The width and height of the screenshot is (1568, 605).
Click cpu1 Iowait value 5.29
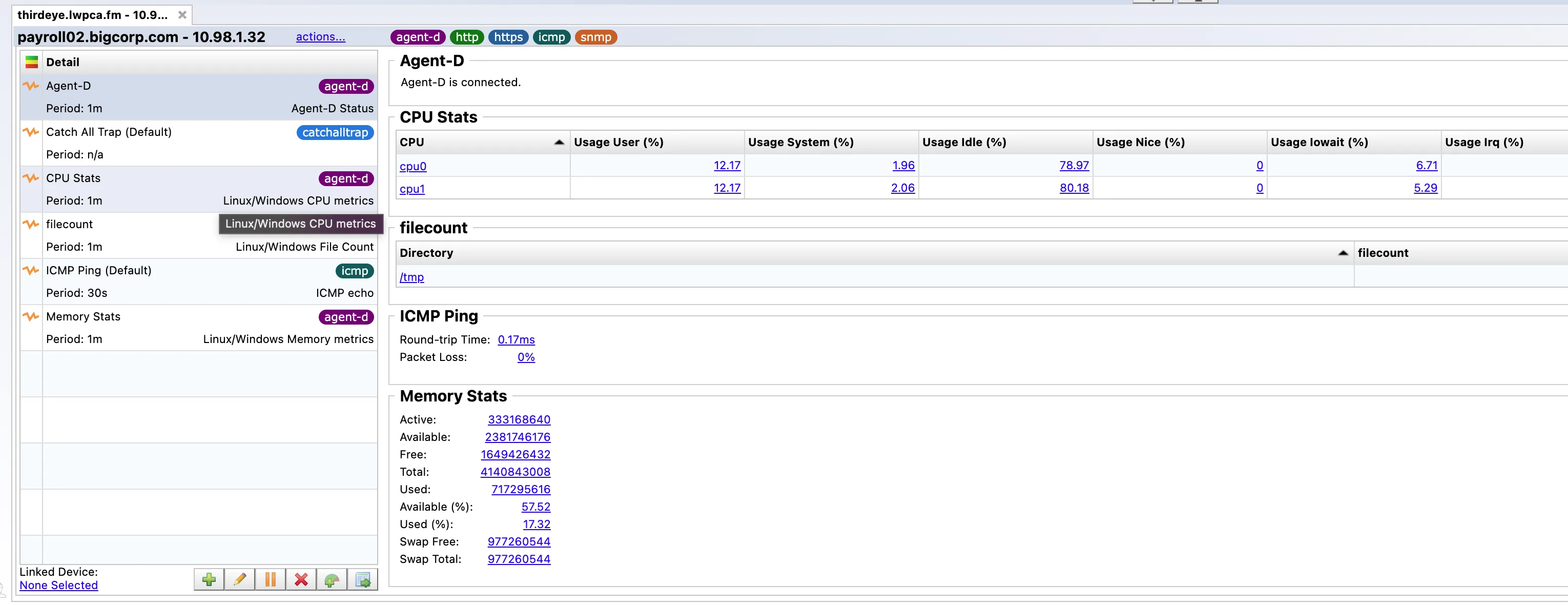[1425, 188]
